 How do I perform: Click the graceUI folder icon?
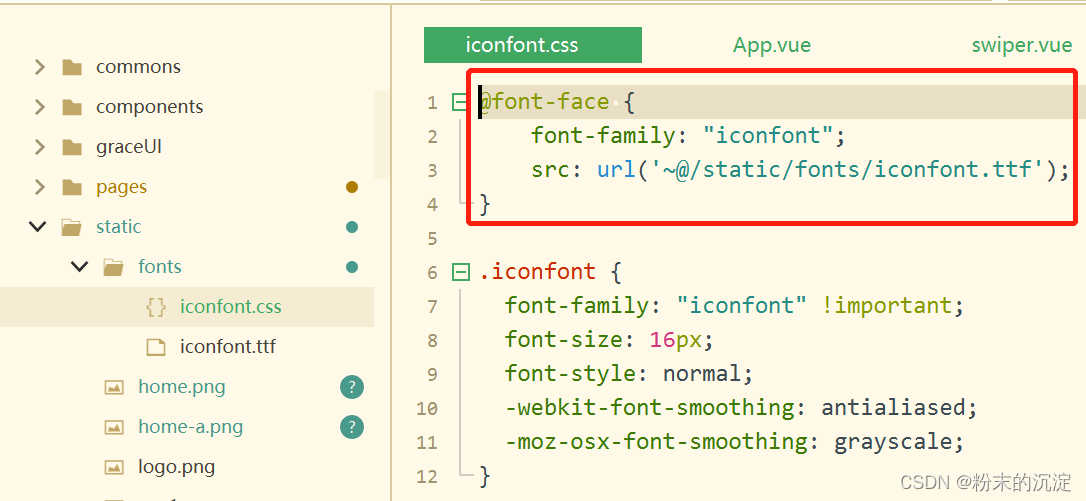coord(71,148)
